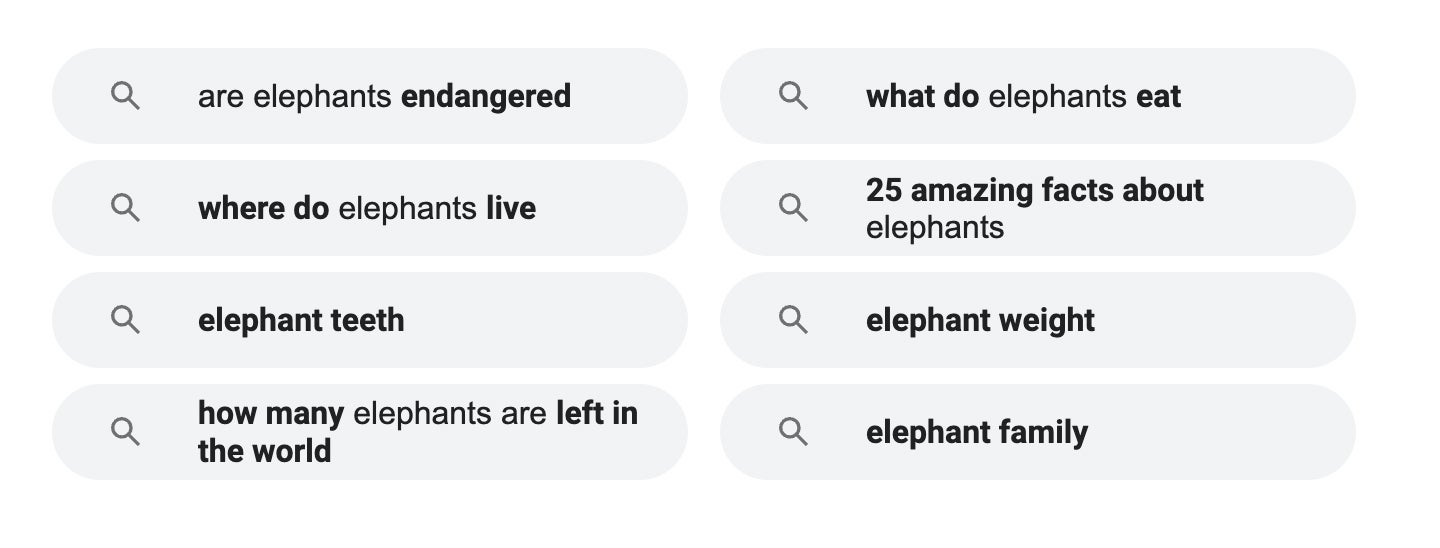Open the 'are elephants endangered' suggestion text
The width and height of the screenshot is (1440, 548).
[x=384, y=97]
